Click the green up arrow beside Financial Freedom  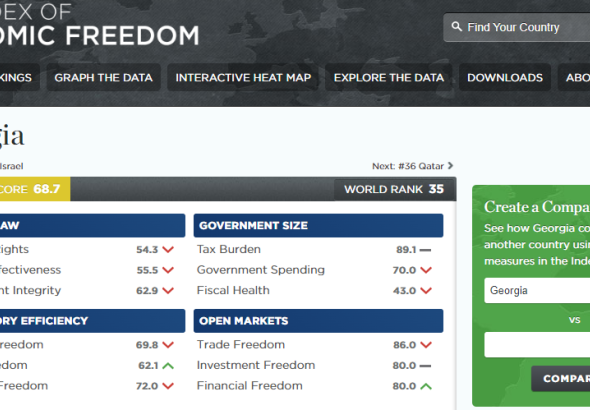pyautogui.click(x=426, y=386)
